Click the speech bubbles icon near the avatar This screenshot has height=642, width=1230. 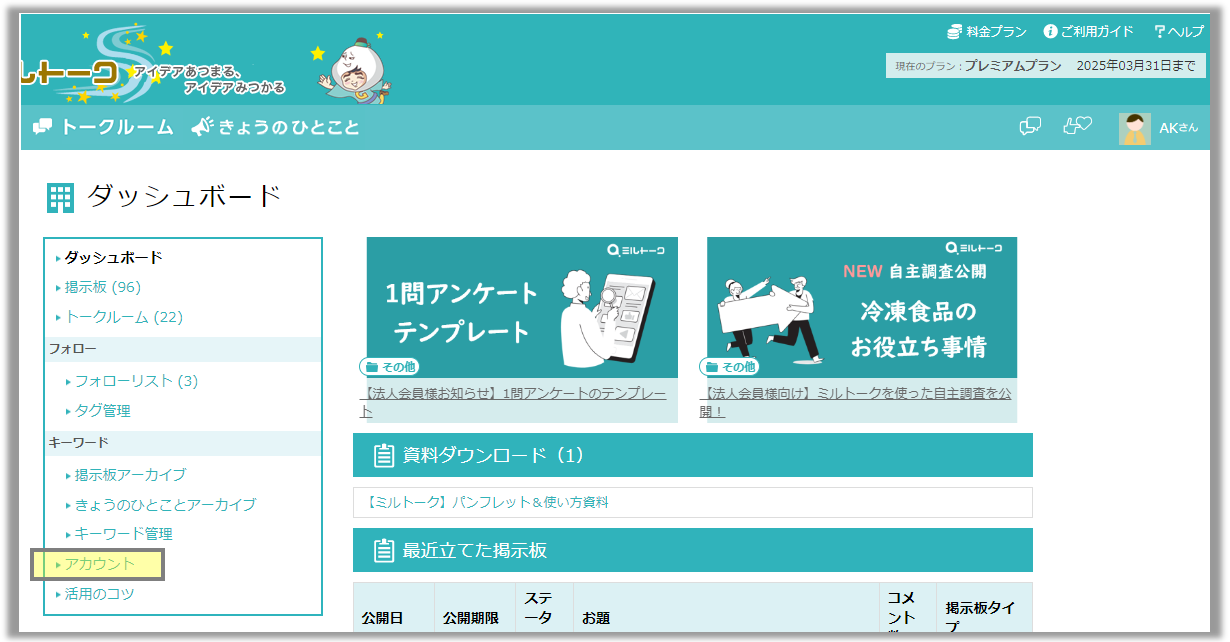click(x=1030, y=127)
